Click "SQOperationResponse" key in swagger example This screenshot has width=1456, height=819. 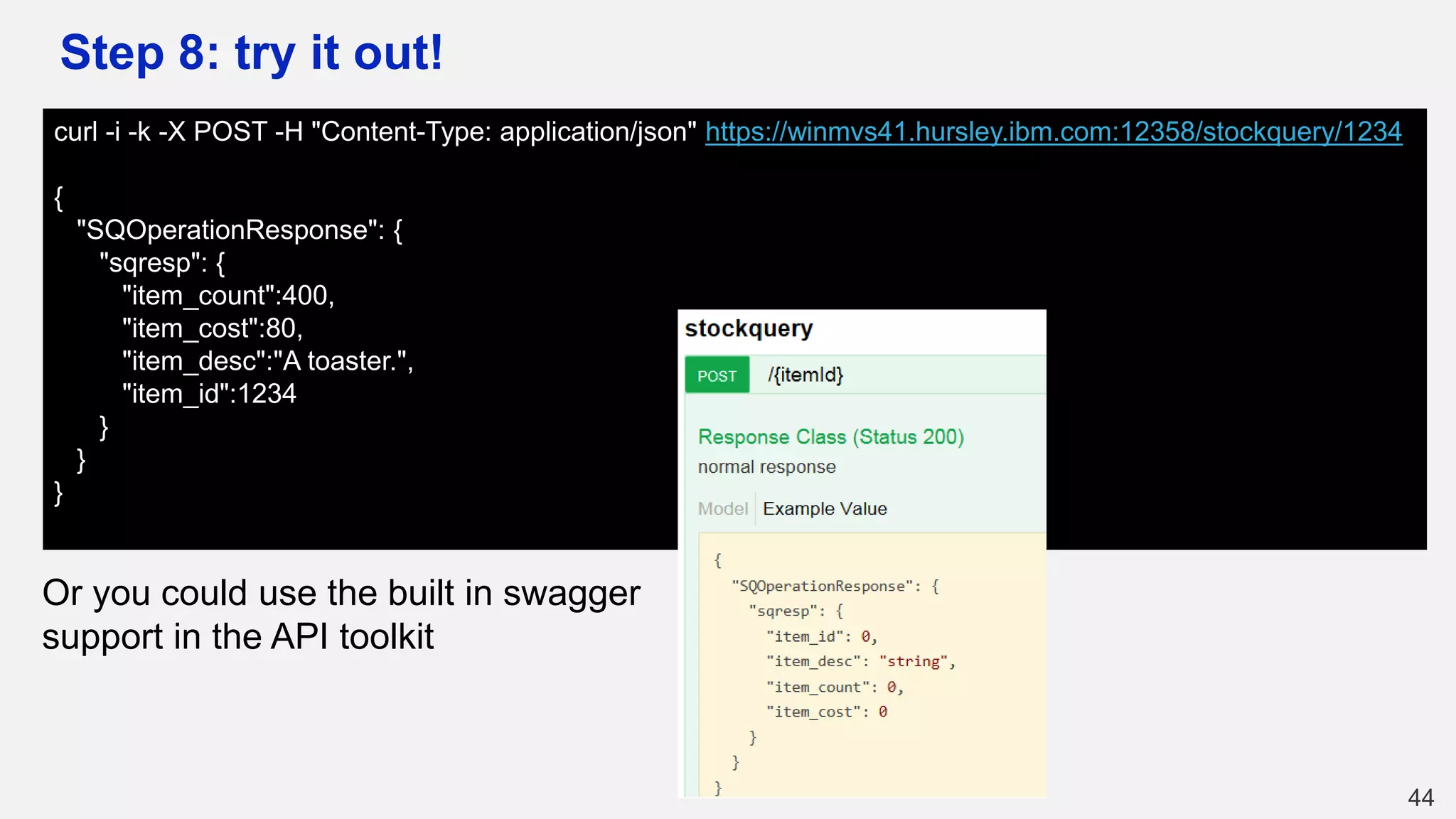[822, 587]
